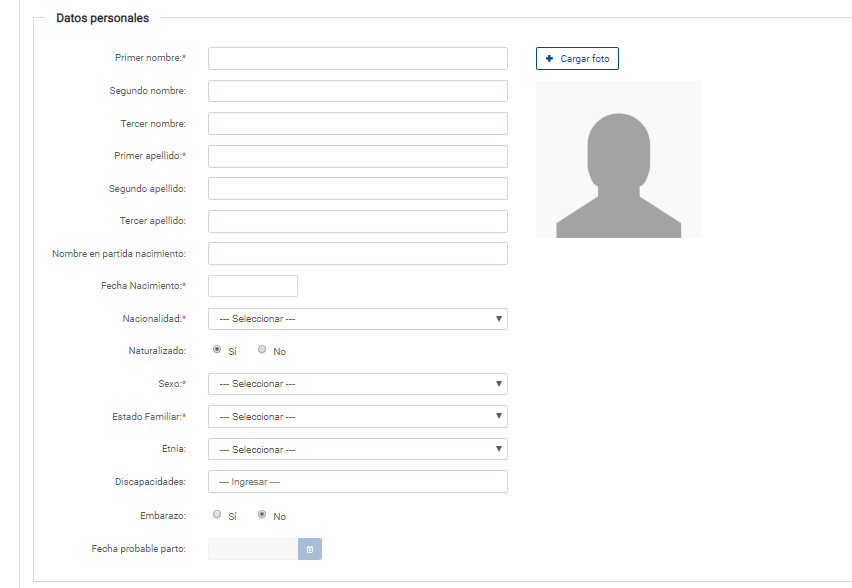Image resolution: width=852 pixels, height=588 pixels.
Task: Click the Fecha Nacimiento date field
Action: tap(253, 286)
